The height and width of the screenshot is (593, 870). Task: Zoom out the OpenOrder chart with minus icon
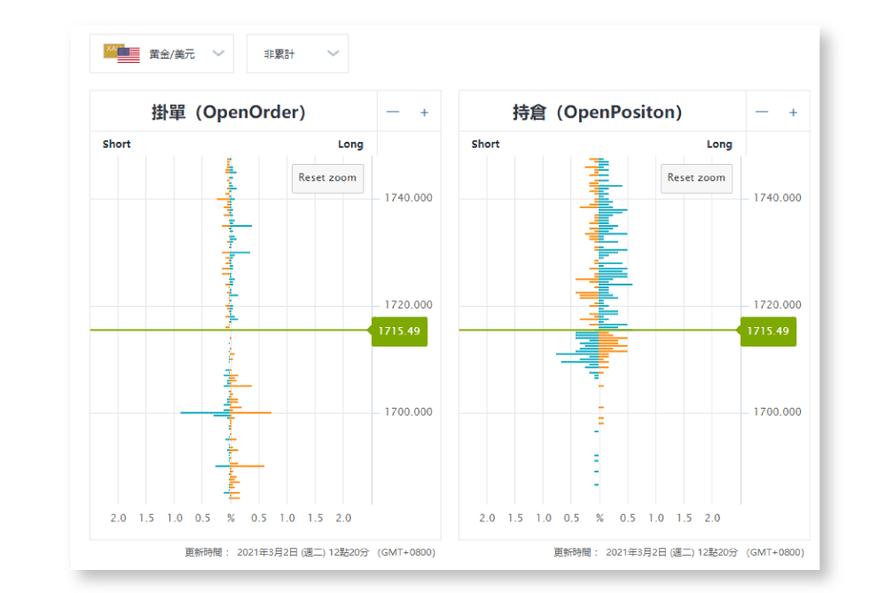393,112
